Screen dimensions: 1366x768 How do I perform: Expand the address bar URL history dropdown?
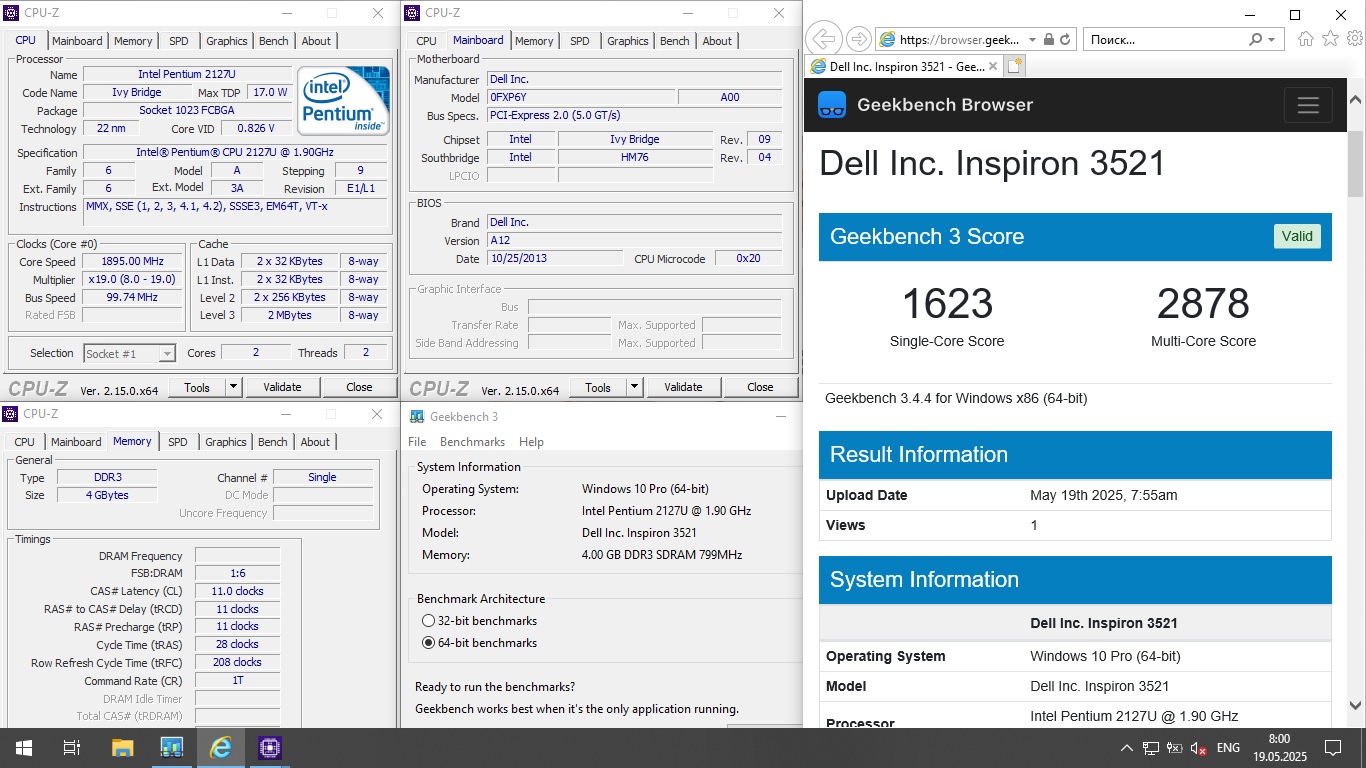1033,40
